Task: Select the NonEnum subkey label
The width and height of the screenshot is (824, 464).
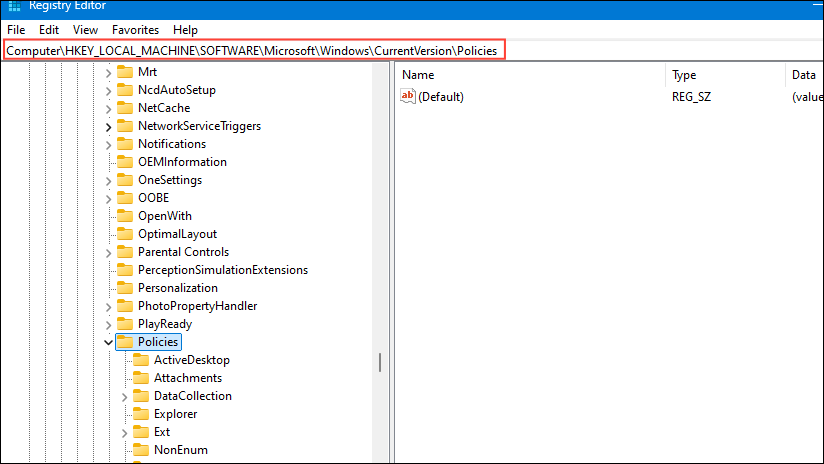Action: tap(181, 449)
